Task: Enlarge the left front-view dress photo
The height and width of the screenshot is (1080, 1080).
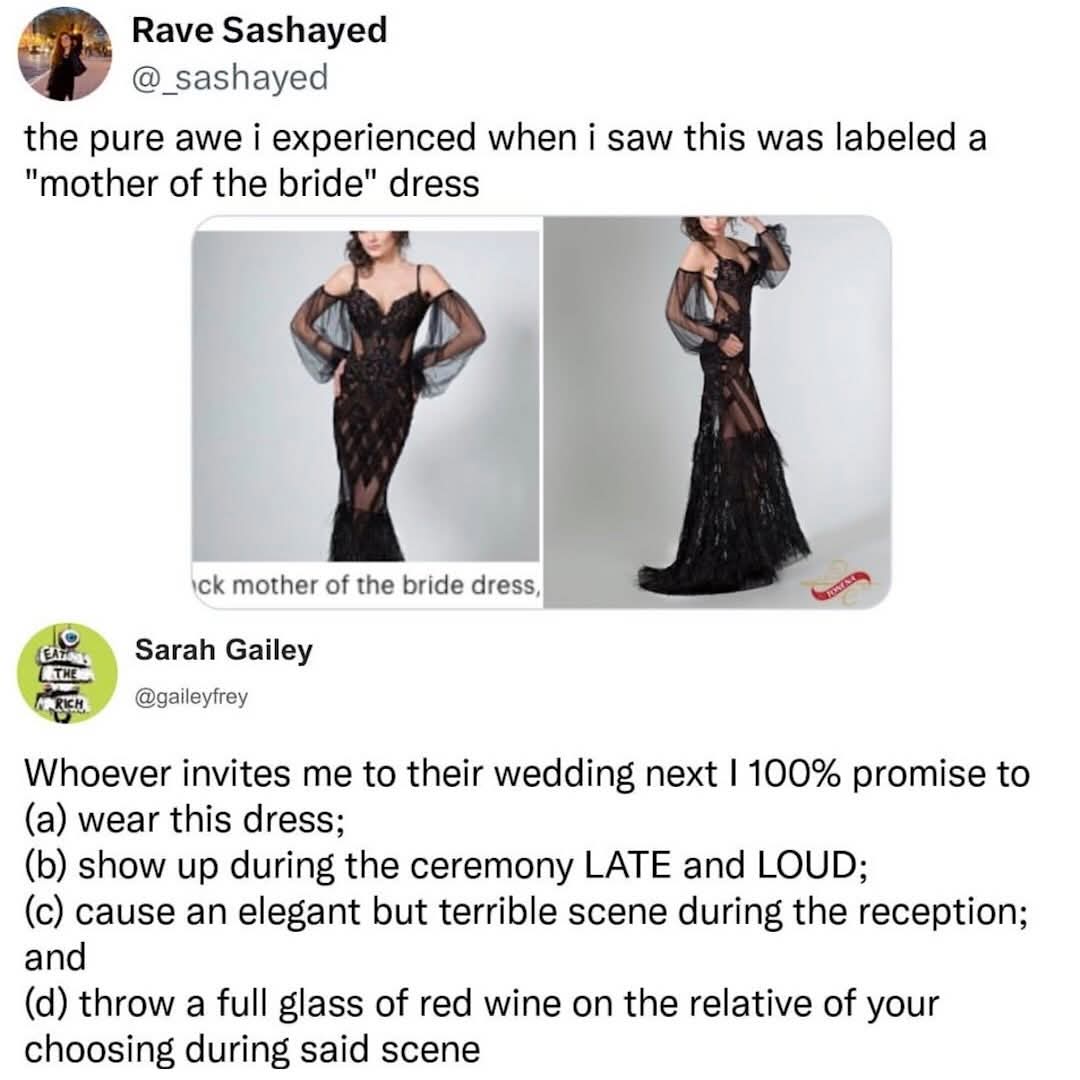Action: 366,395
